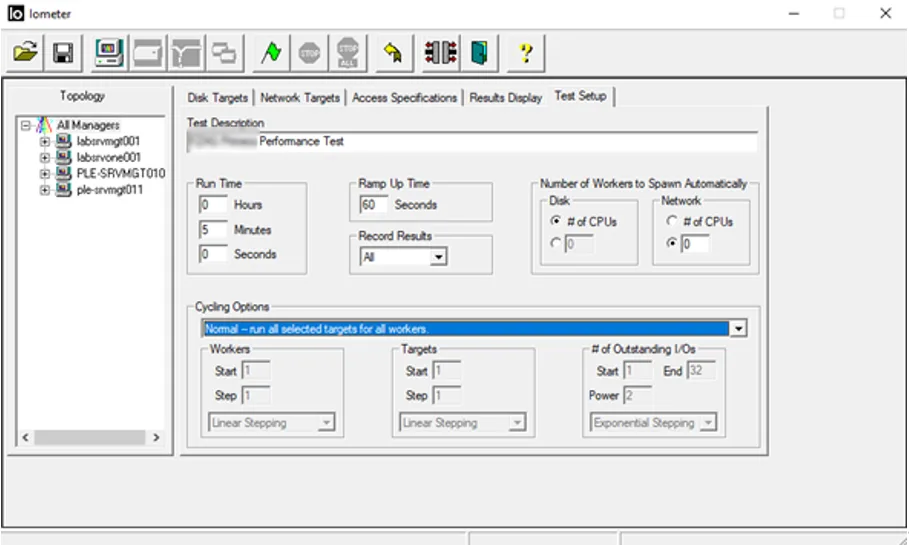Click the topology scrollbar left arrow
Screen dimensions: 909x545
[26, 437]
